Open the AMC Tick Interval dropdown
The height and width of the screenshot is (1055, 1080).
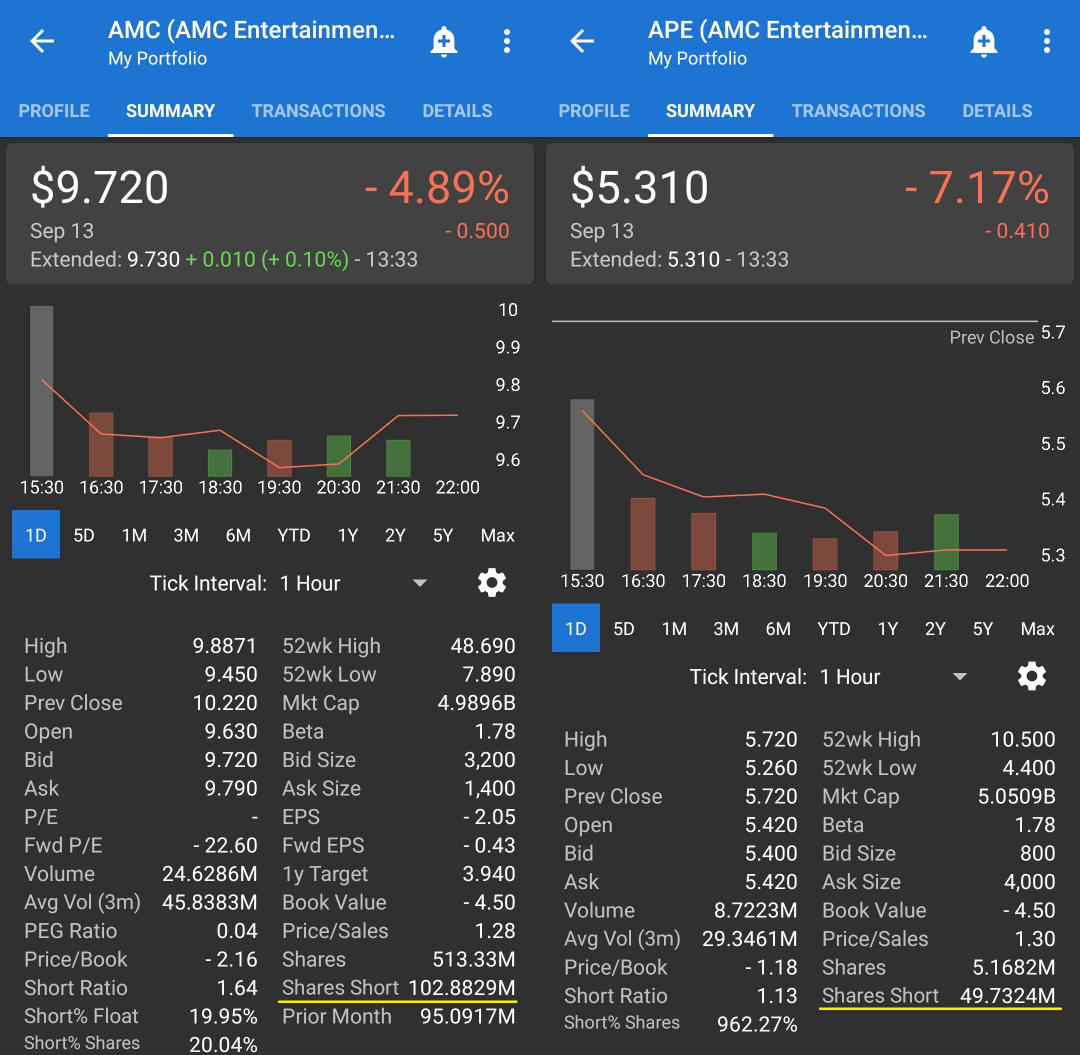[x=419, y=582]
